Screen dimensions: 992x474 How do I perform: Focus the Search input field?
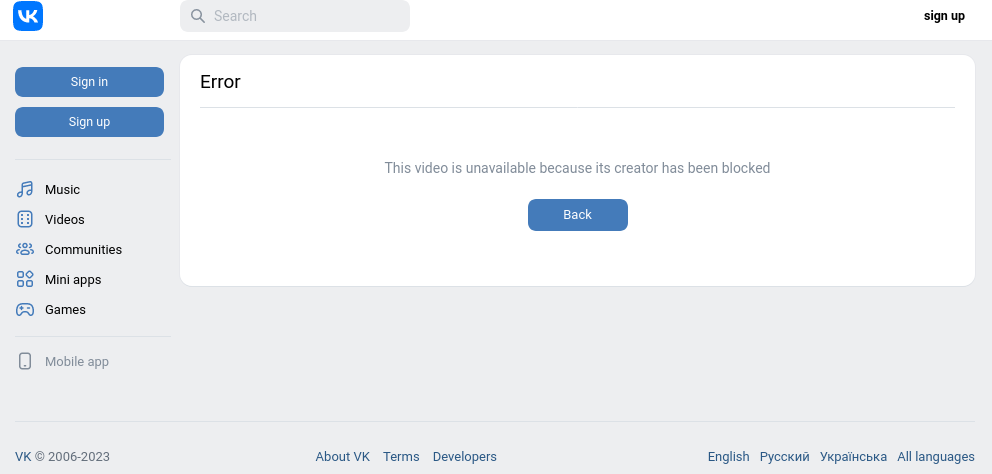pyautogui.click(x=305, y=16)
